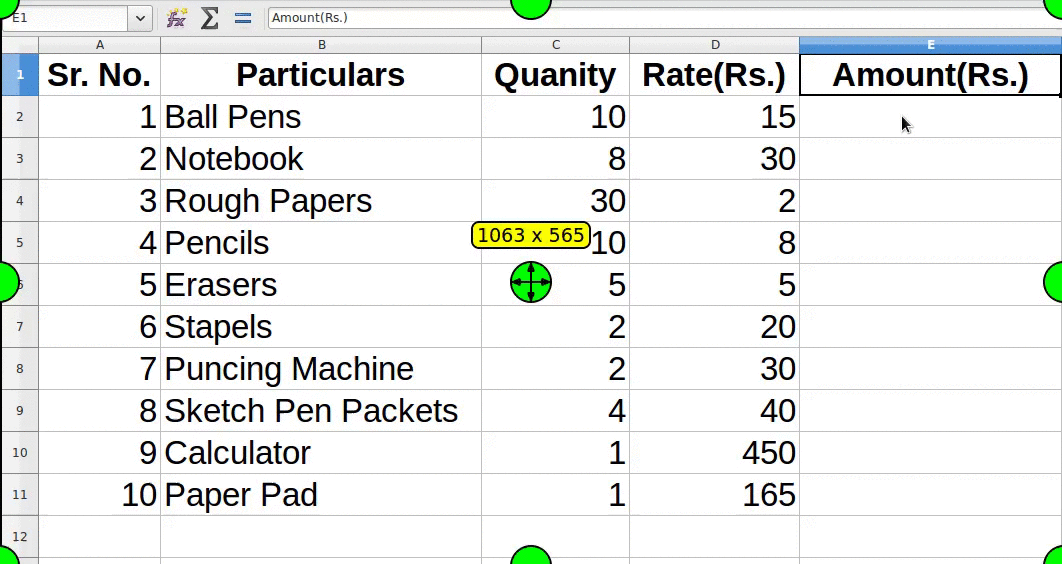Select the Rate cell containing 450

coord(714,453)
